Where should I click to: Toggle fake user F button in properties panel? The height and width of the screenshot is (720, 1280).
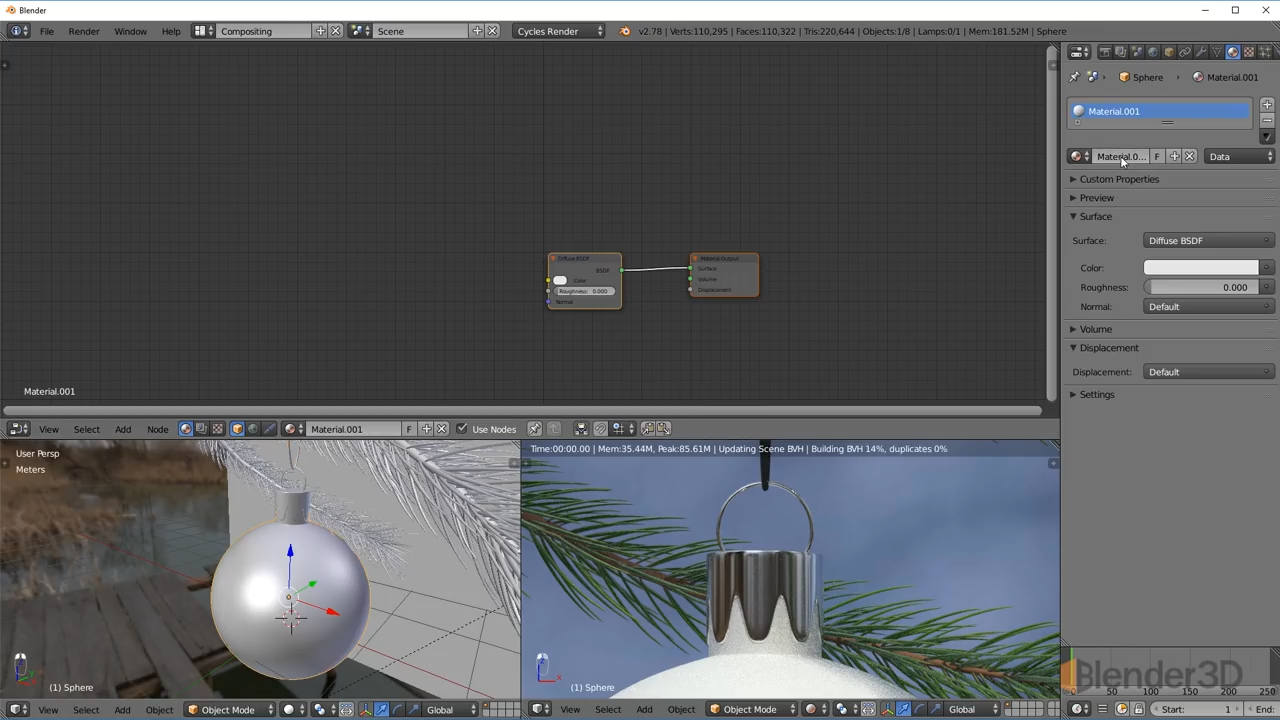pos(1157,156)
